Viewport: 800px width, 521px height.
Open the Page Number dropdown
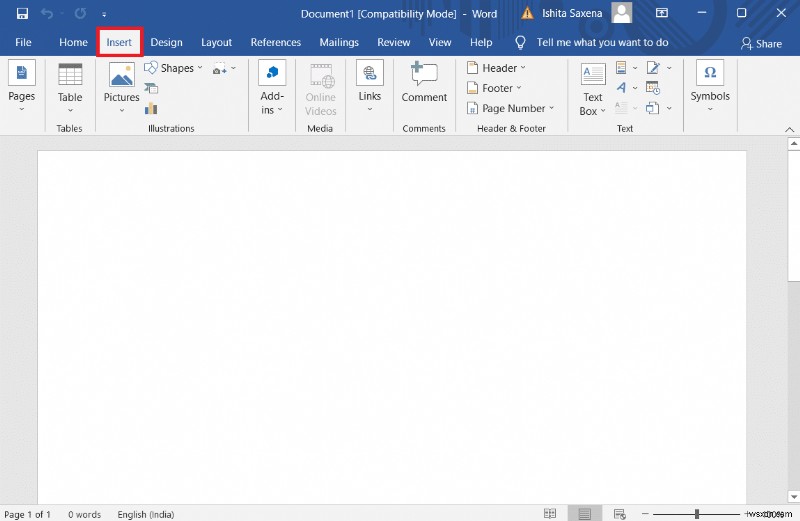pos(510,108)
